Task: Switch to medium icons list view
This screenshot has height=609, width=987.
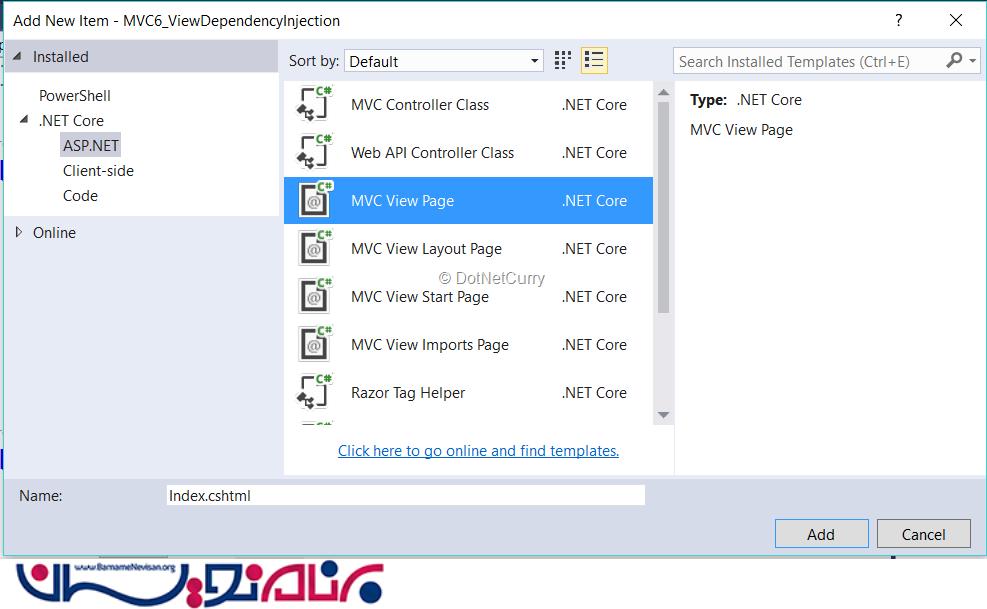Action: [594, 61]
